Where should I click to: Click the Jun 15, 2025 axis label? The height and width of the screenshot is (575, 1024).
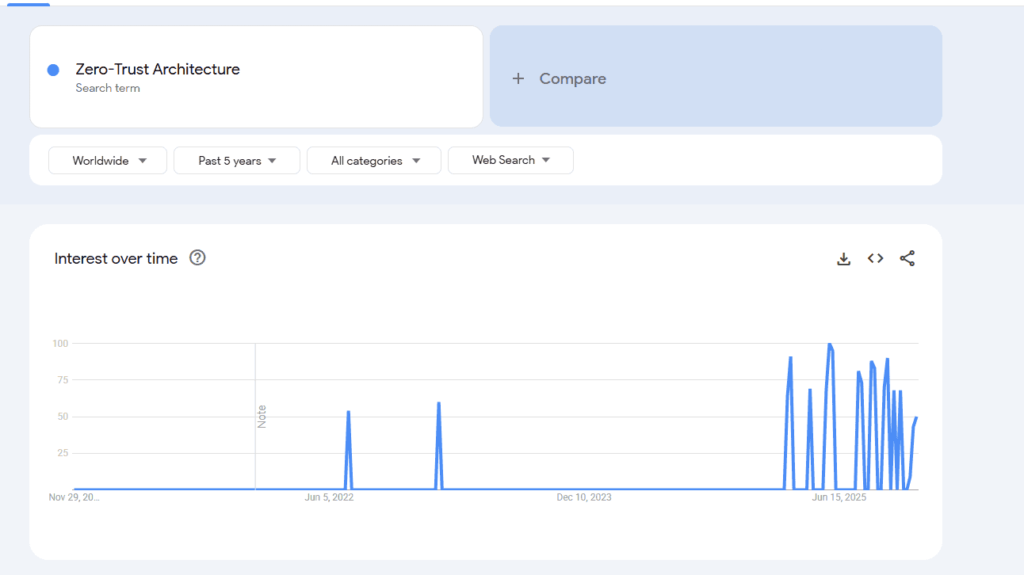(x=839, y=497)
